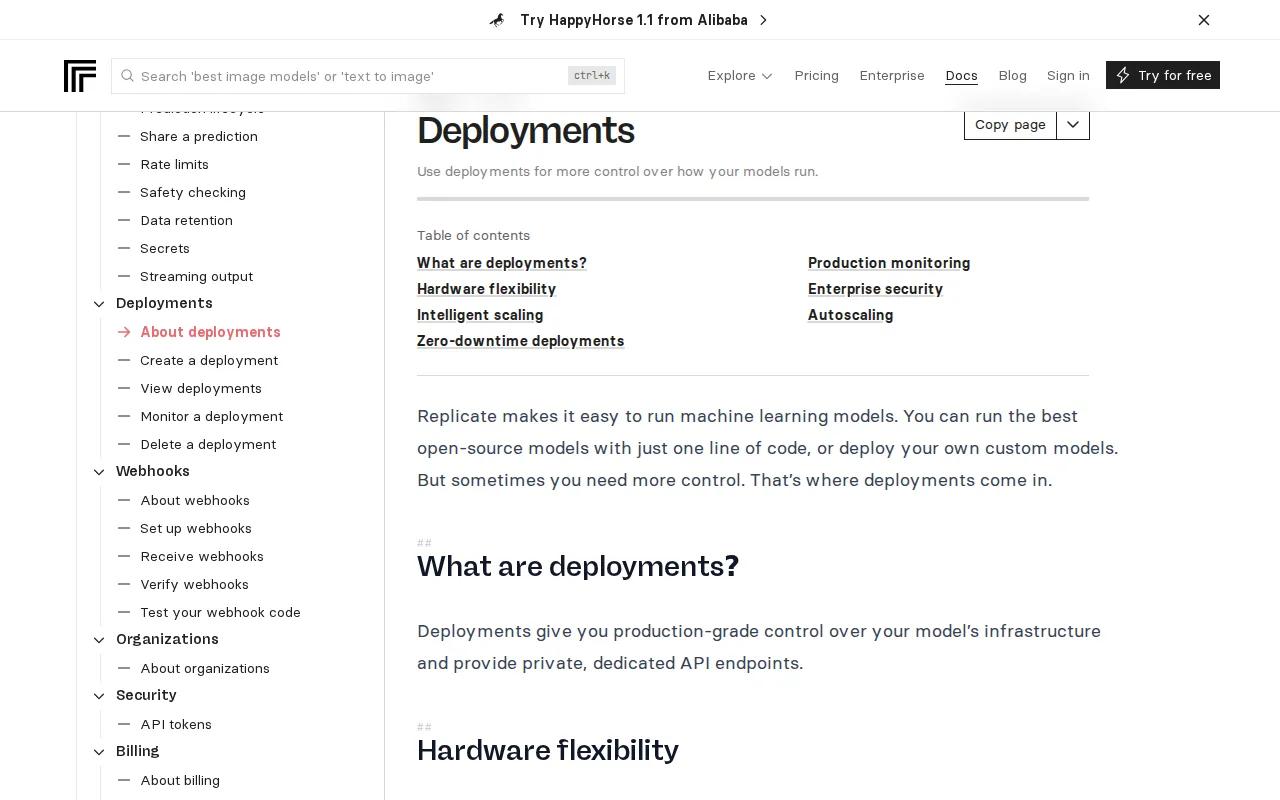Jump to Zero-downtime deployments section
1280x800 pixels.
(520, 341)
